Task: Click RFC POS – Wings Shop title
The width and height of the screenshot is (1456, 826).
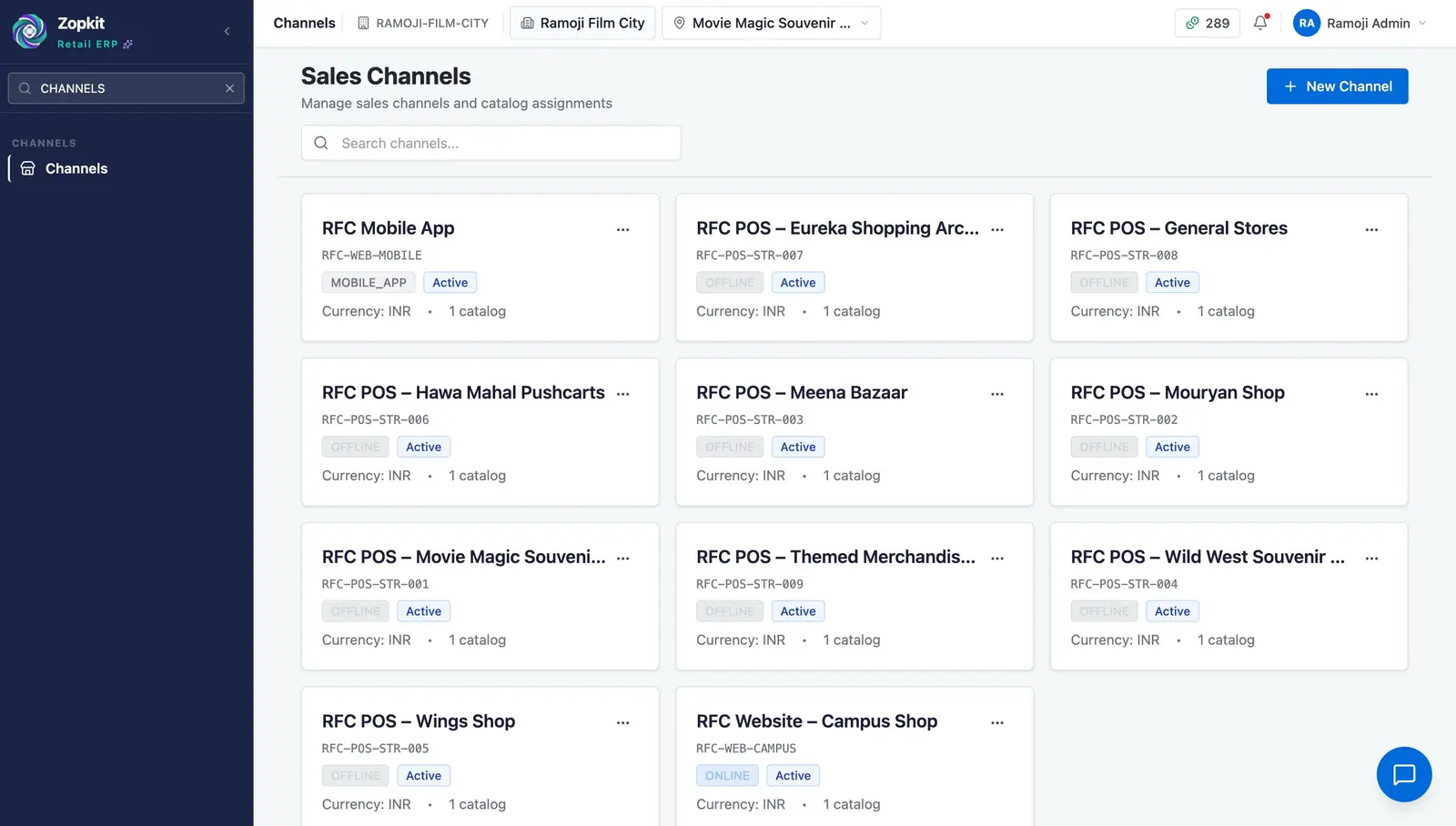Action: 419,721
